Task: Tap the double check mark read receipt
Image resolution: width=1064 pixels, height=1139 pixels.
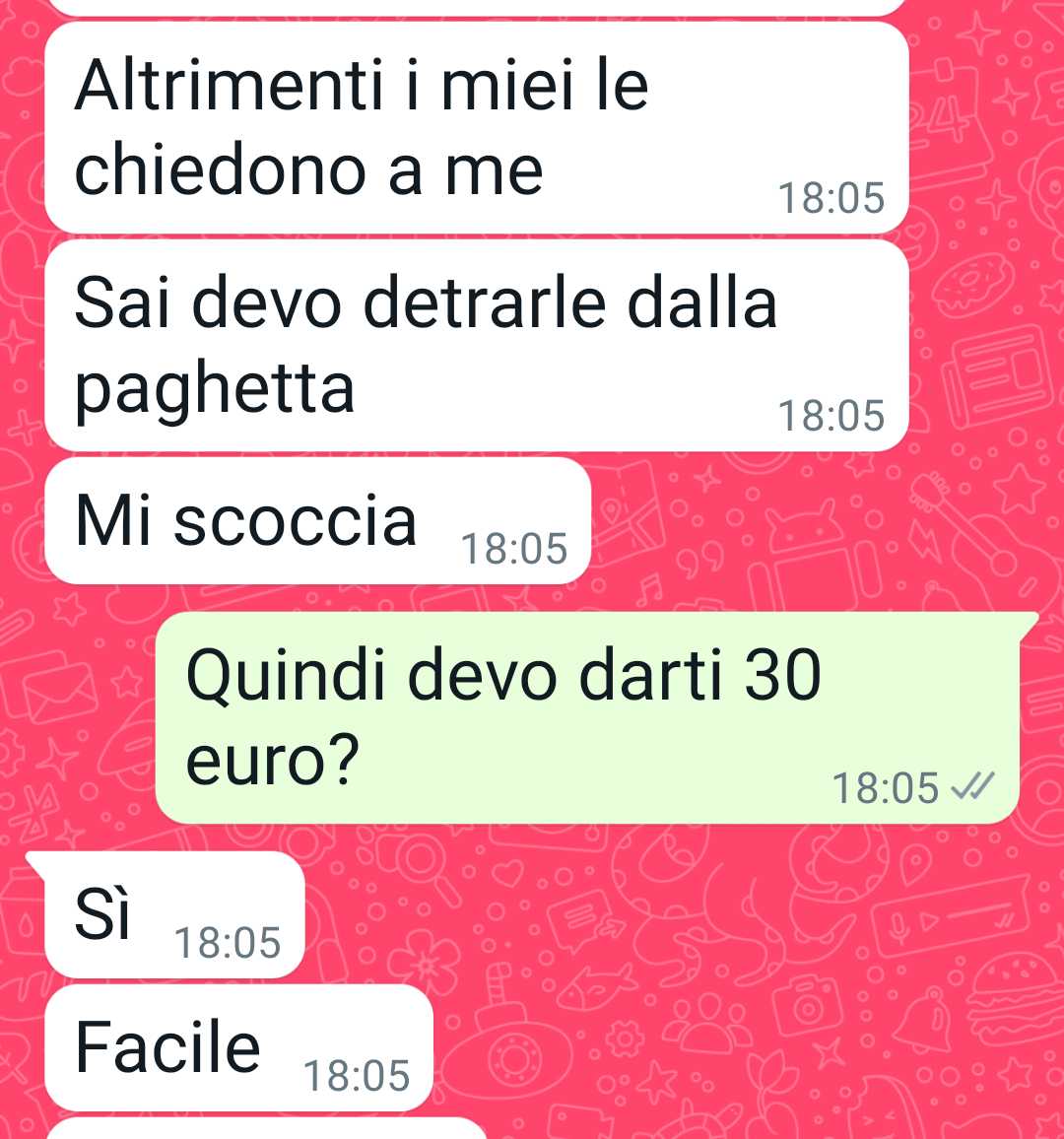Action: click(972, 786)
